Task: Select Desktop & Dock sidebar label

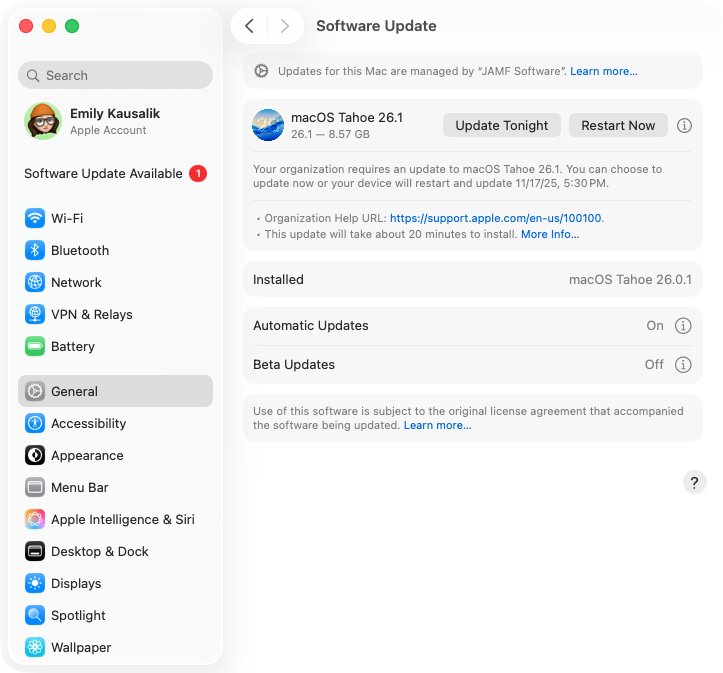Action: (100, 551)
